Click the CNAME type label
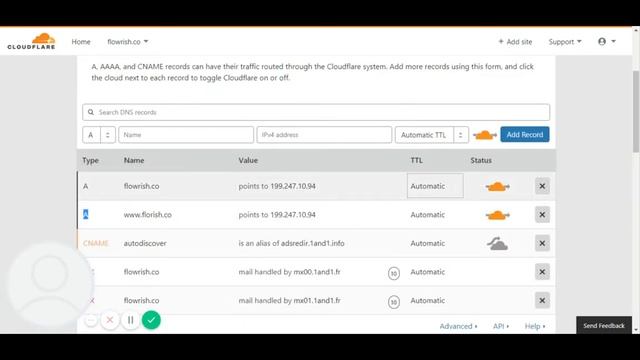Screen dimensions: 640x360 point(96,243)
